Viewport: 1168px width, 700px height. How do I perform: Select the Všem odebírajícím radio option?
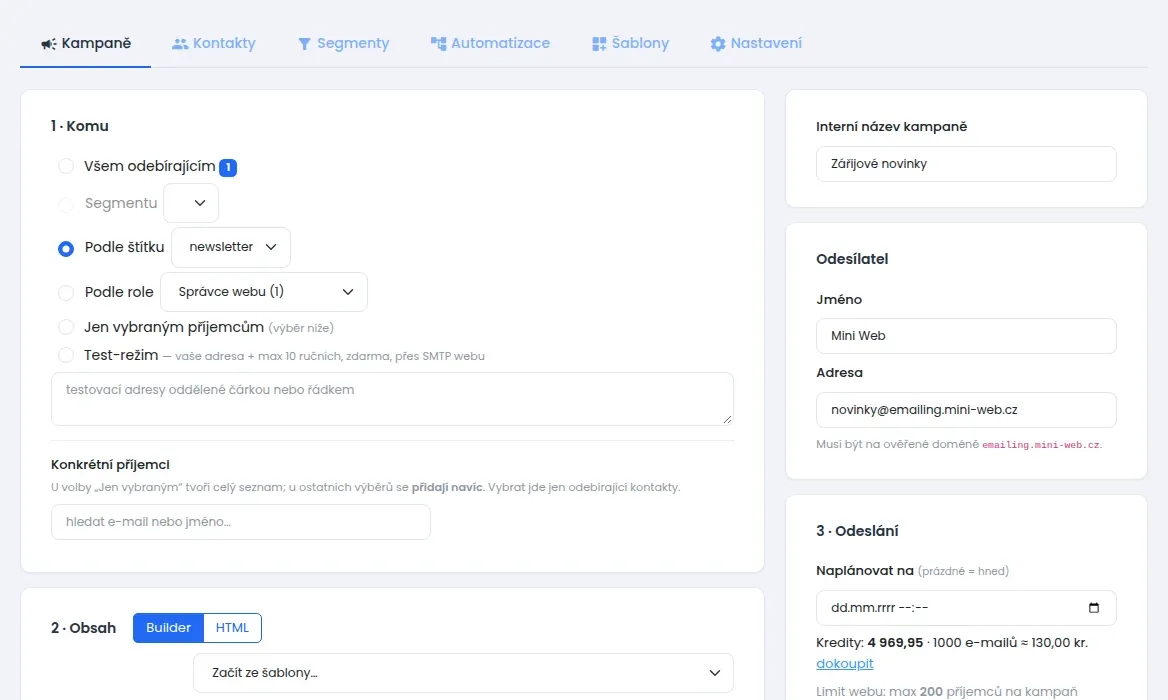point(66,166)
